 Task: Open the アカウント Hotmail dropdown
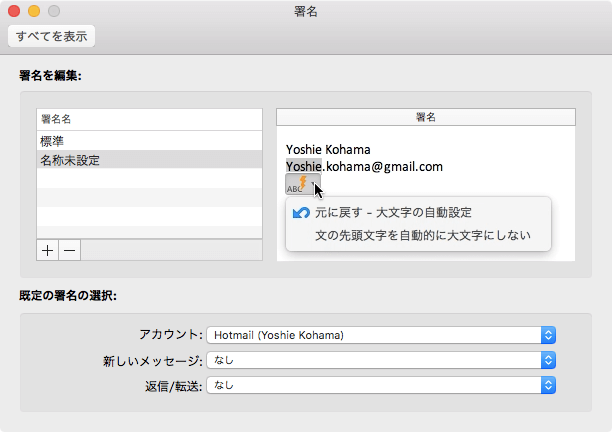point(380,335)
